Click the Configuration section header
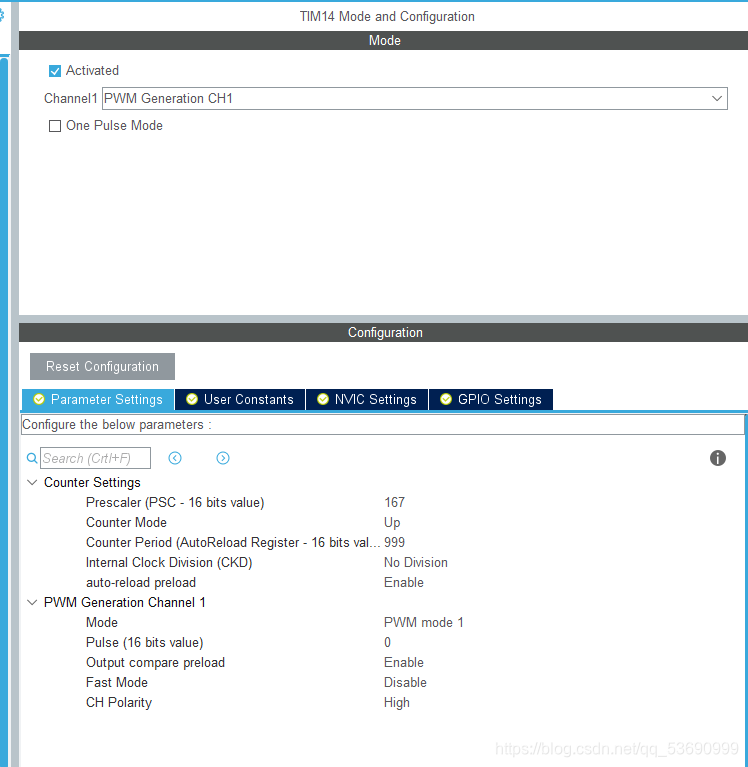This screenshot has height=767, width=748. (x=384, y=332)
